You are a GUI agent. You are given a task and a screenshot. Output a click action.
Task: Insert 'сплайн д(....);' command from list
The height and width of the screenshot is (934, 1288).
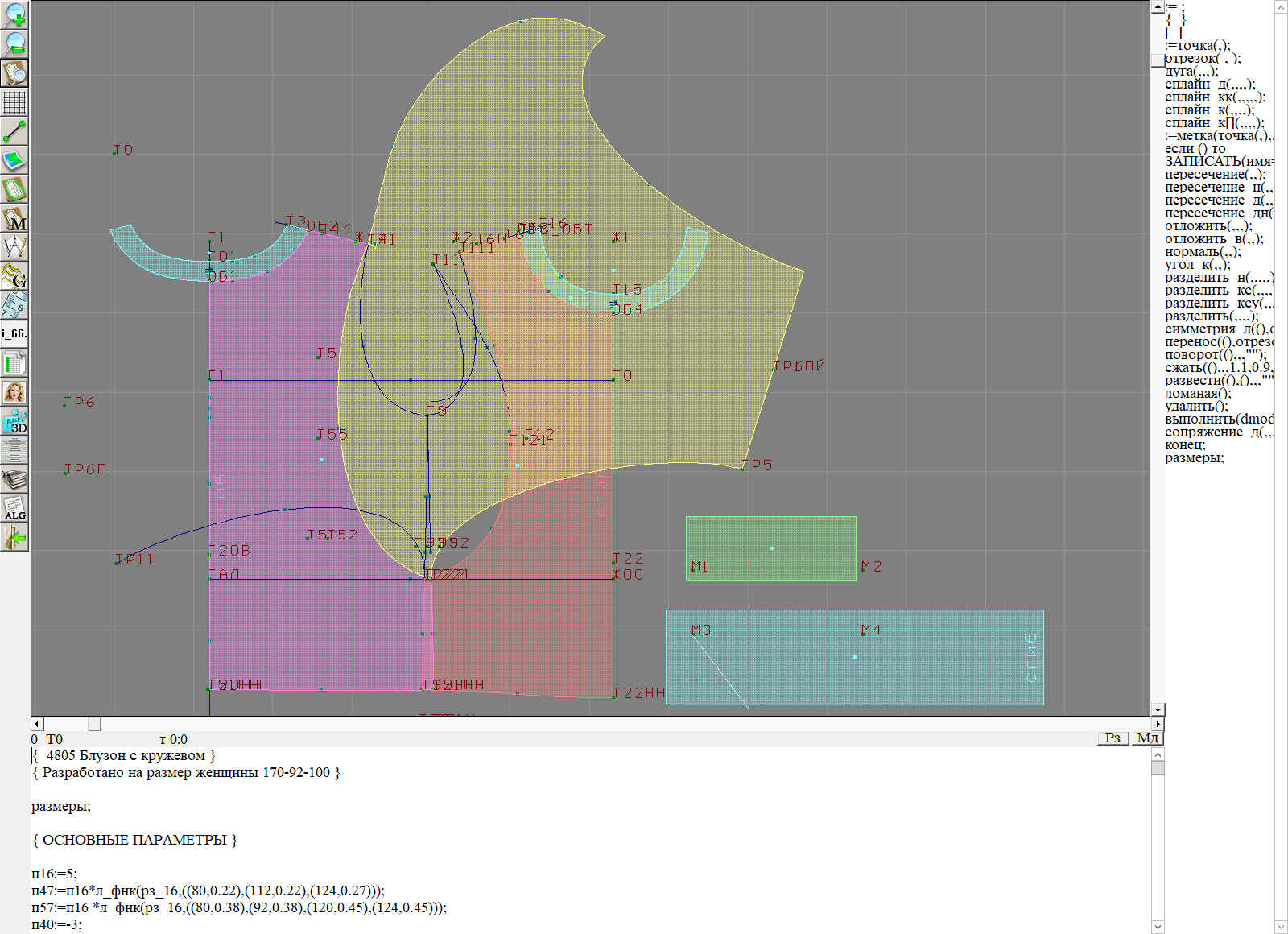(1209, 85)
